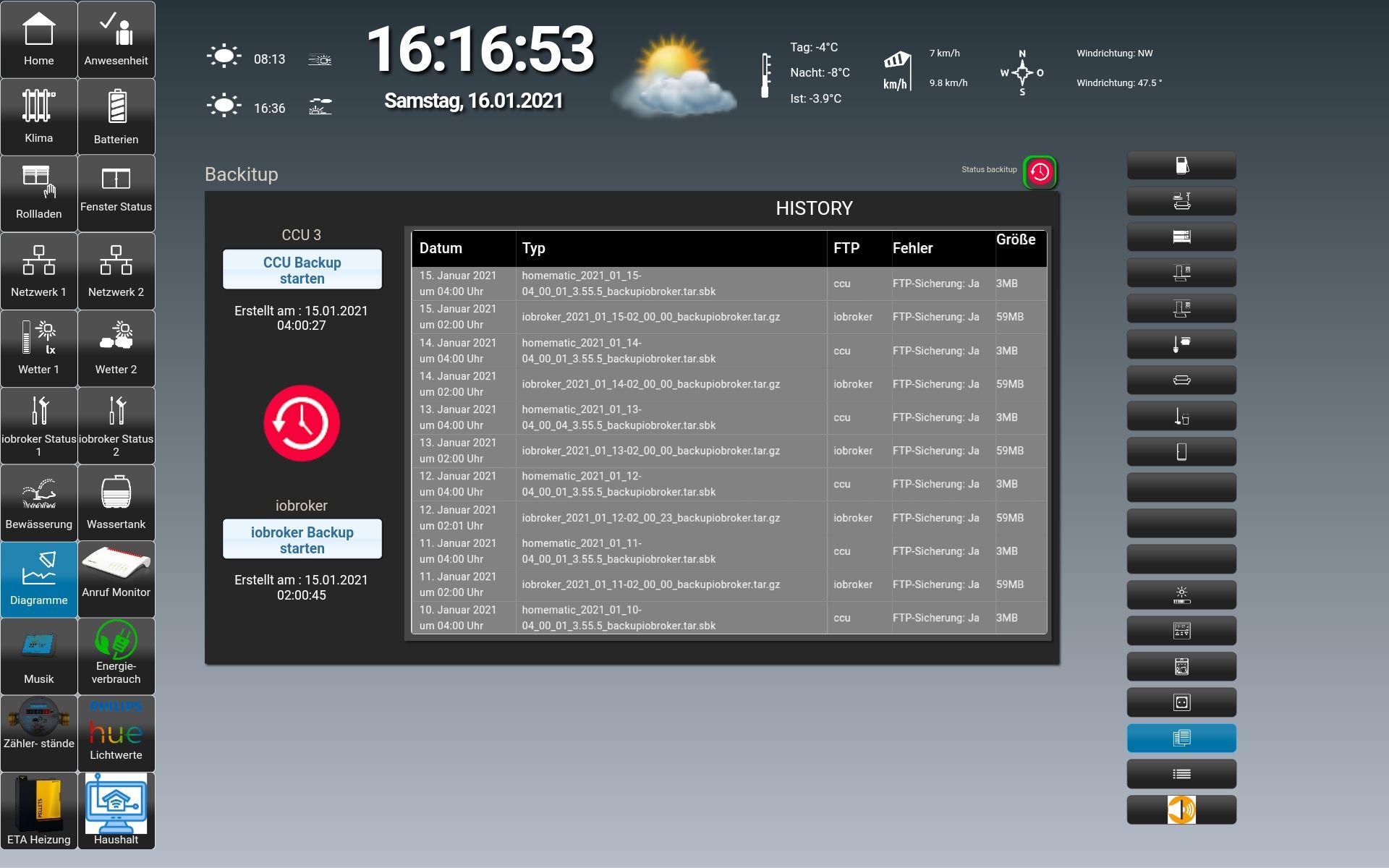Viewport: 1389px width, 868px height.
Task: Open Philips hue Lichtwerte tile
Action: pos(116,733)
